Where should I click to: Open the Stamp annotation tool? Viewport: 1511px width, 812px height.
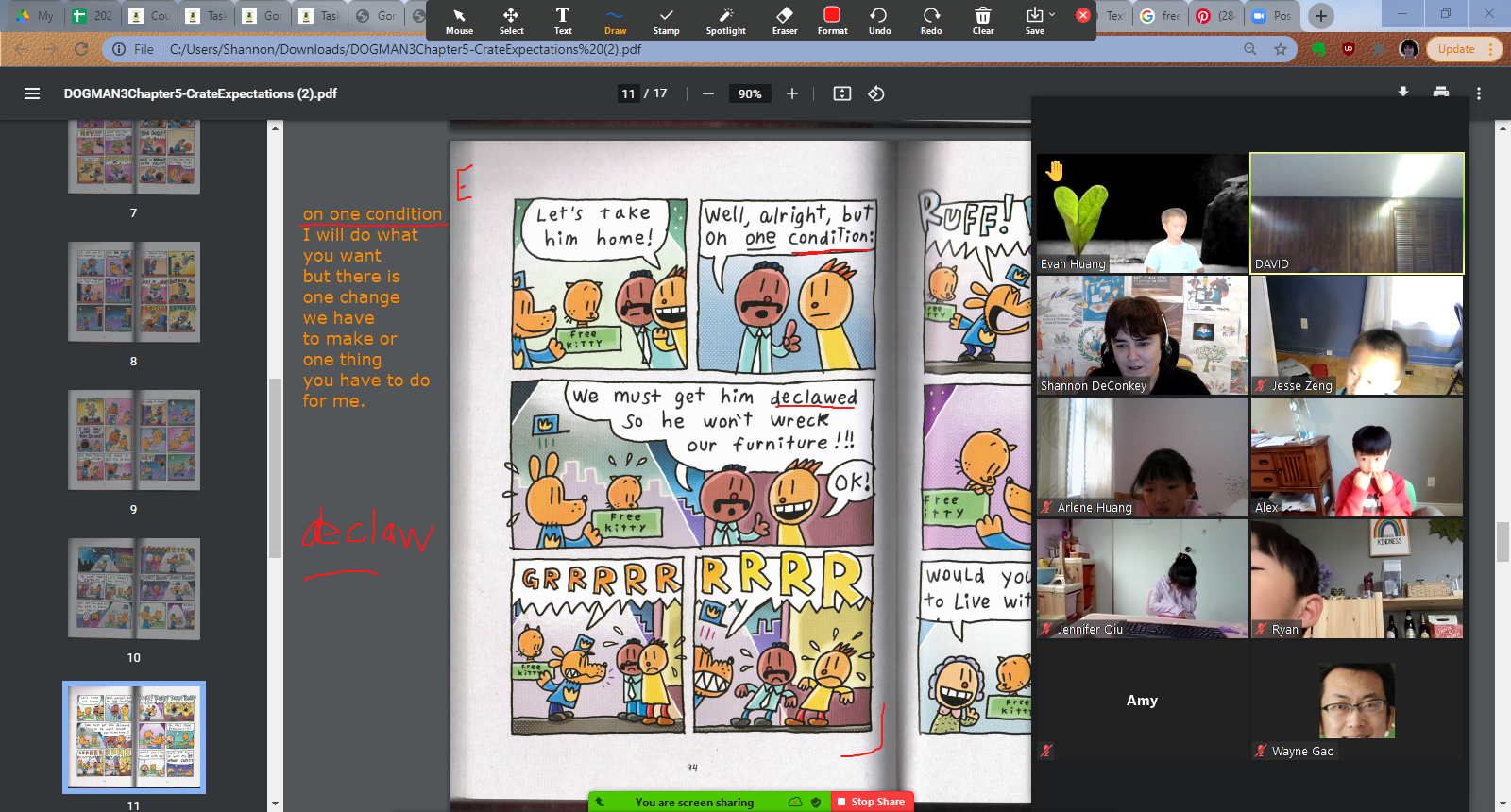point(667,20)
